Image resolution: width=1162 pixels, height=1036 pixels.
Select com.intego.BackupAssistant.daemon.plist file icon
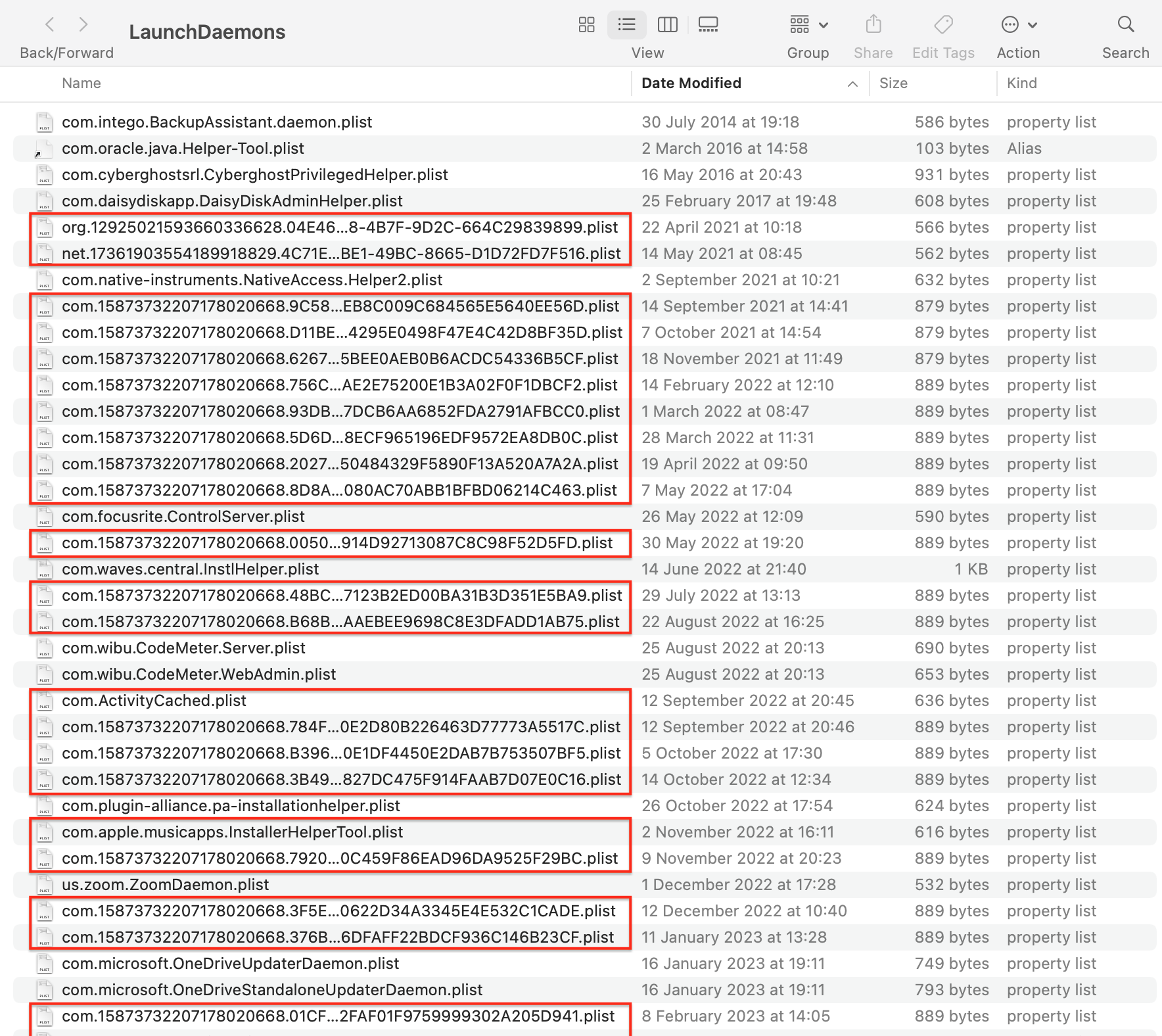click(x=45, y=122)
